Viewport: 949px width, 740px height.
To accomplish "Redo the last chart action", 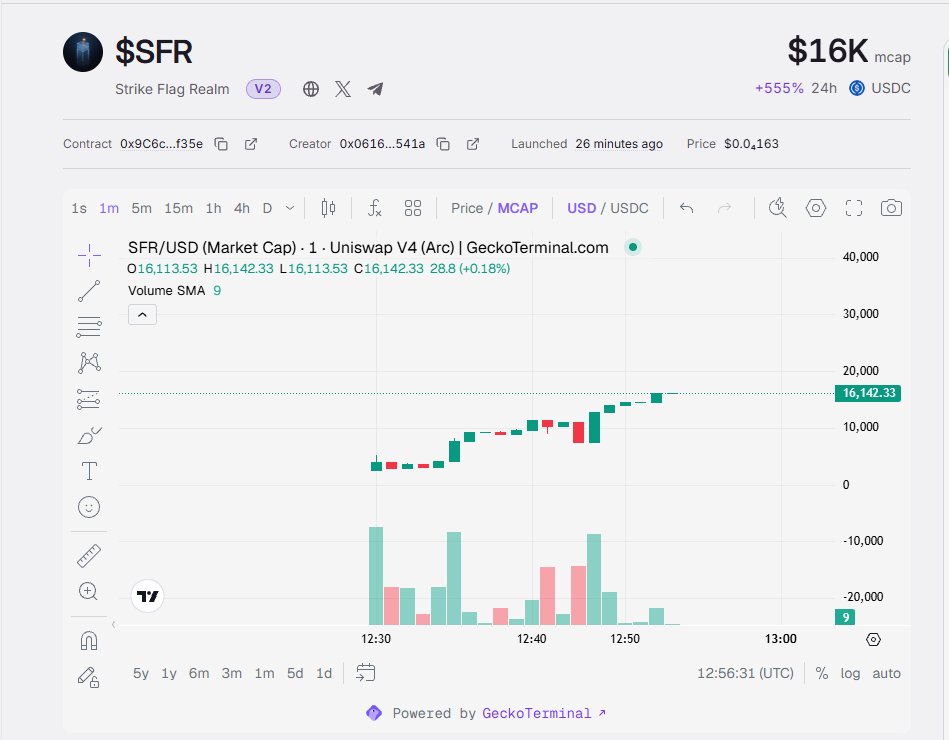I will tap(724, 208).
